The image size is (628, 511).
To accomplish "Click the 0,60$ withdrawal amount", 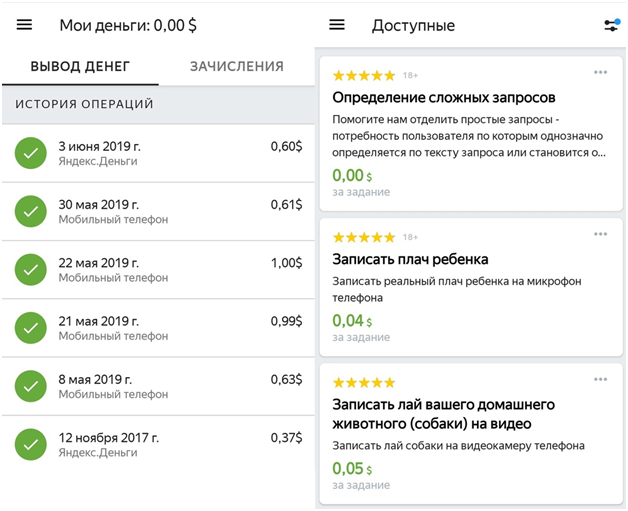I will pyautogui.click(x=286, y=146).
